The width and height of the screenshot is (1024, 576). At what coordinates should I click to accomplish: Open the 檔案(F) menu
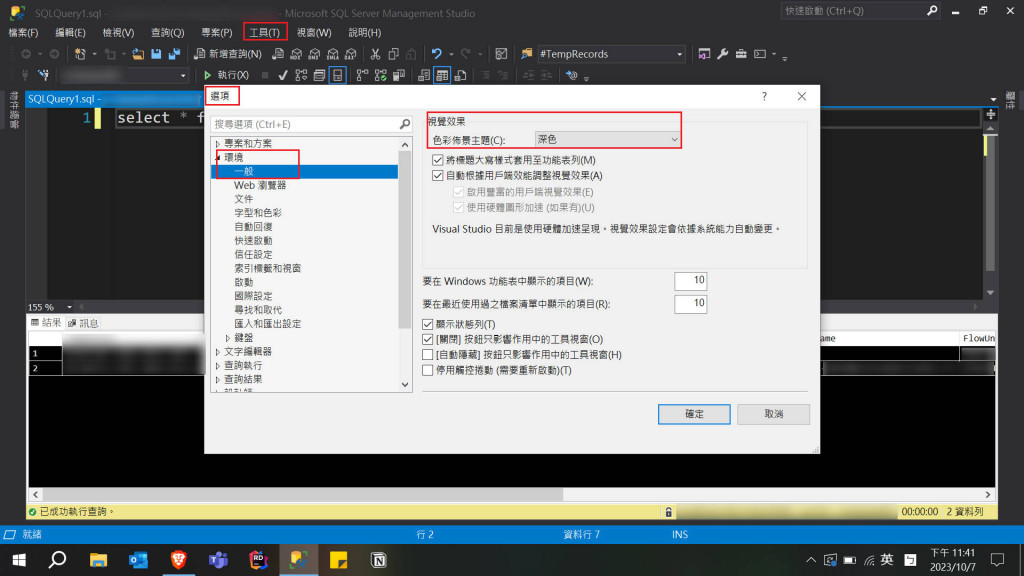23,32
